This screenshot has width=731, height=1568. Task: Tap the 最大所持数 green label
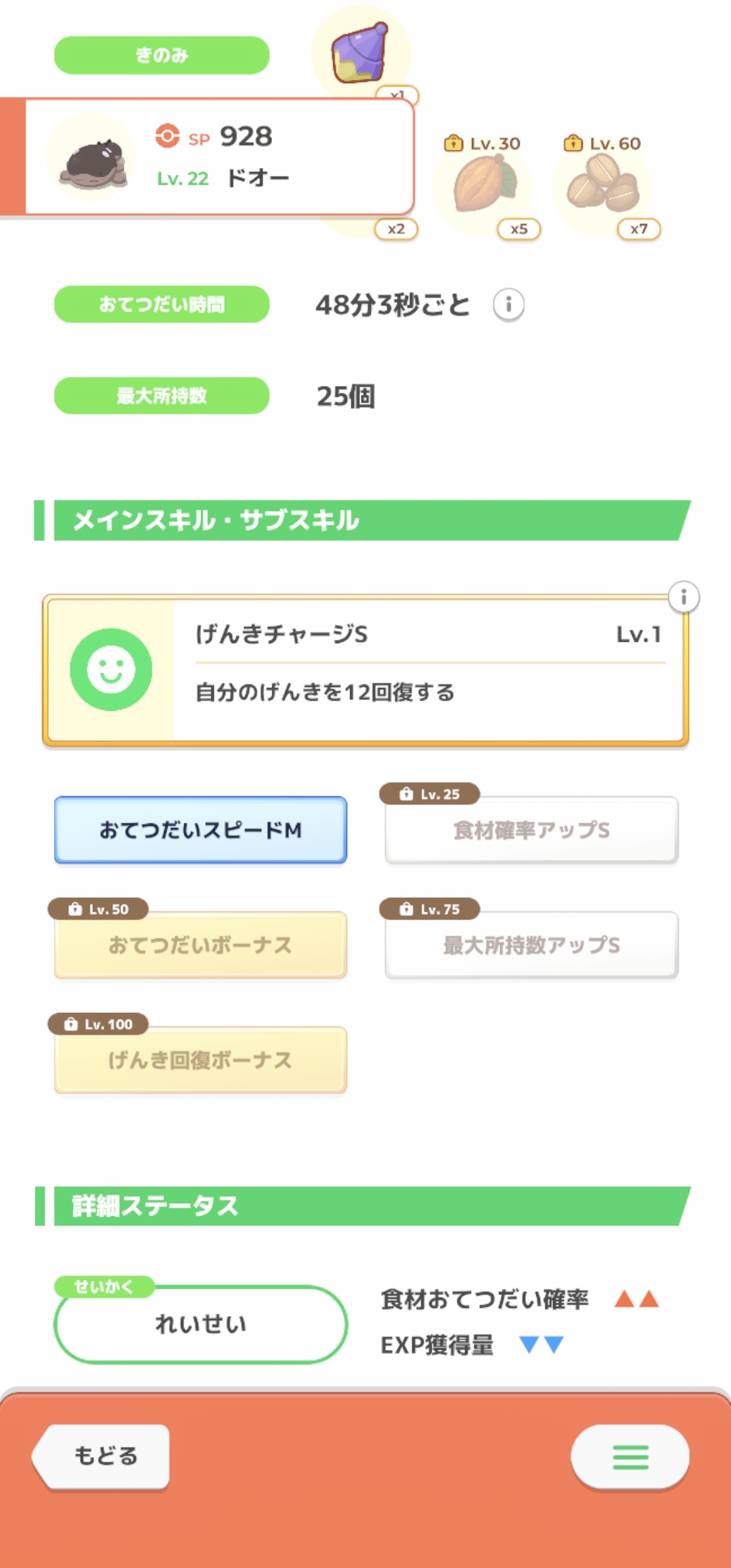[x=162, y=395]
